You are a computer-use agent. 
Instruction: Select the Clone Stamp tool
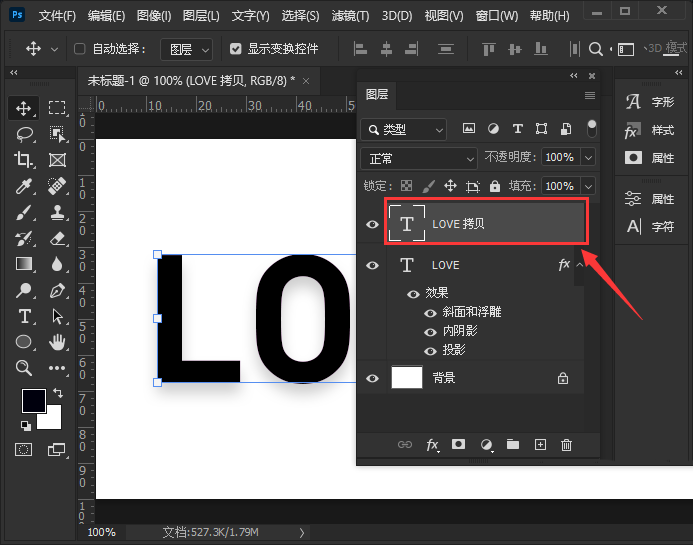pyautogui.click(x=57, y=213)
